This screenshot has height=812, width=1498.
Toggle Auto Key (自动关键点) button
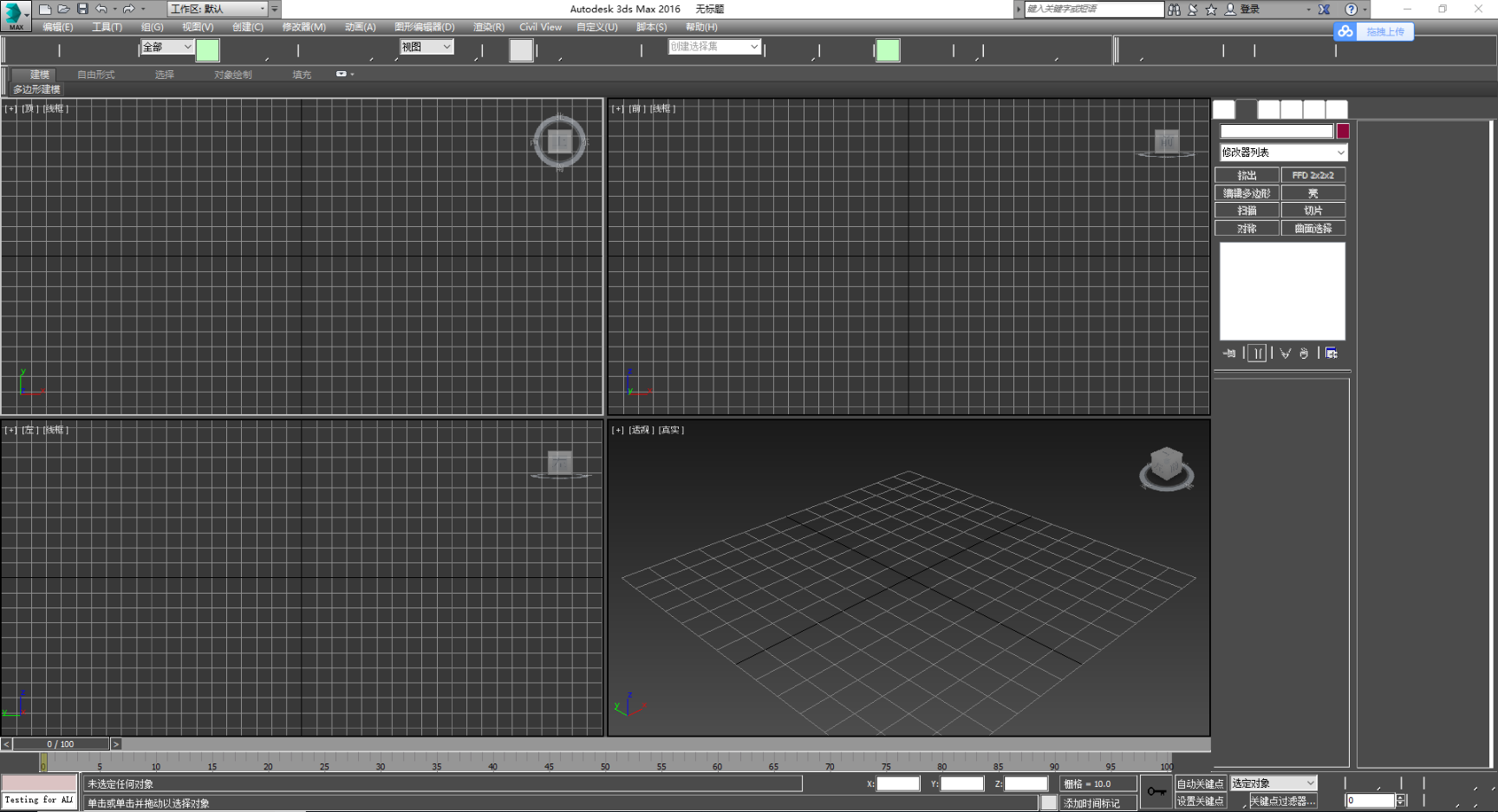1201,783
